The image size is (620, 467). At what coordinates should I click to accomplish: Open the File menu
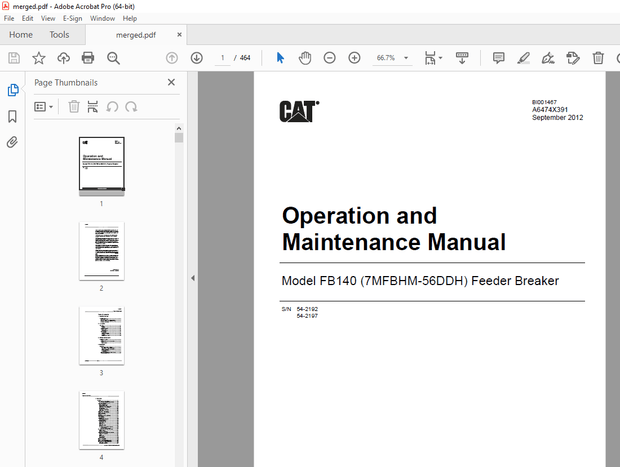click(9, 18)
